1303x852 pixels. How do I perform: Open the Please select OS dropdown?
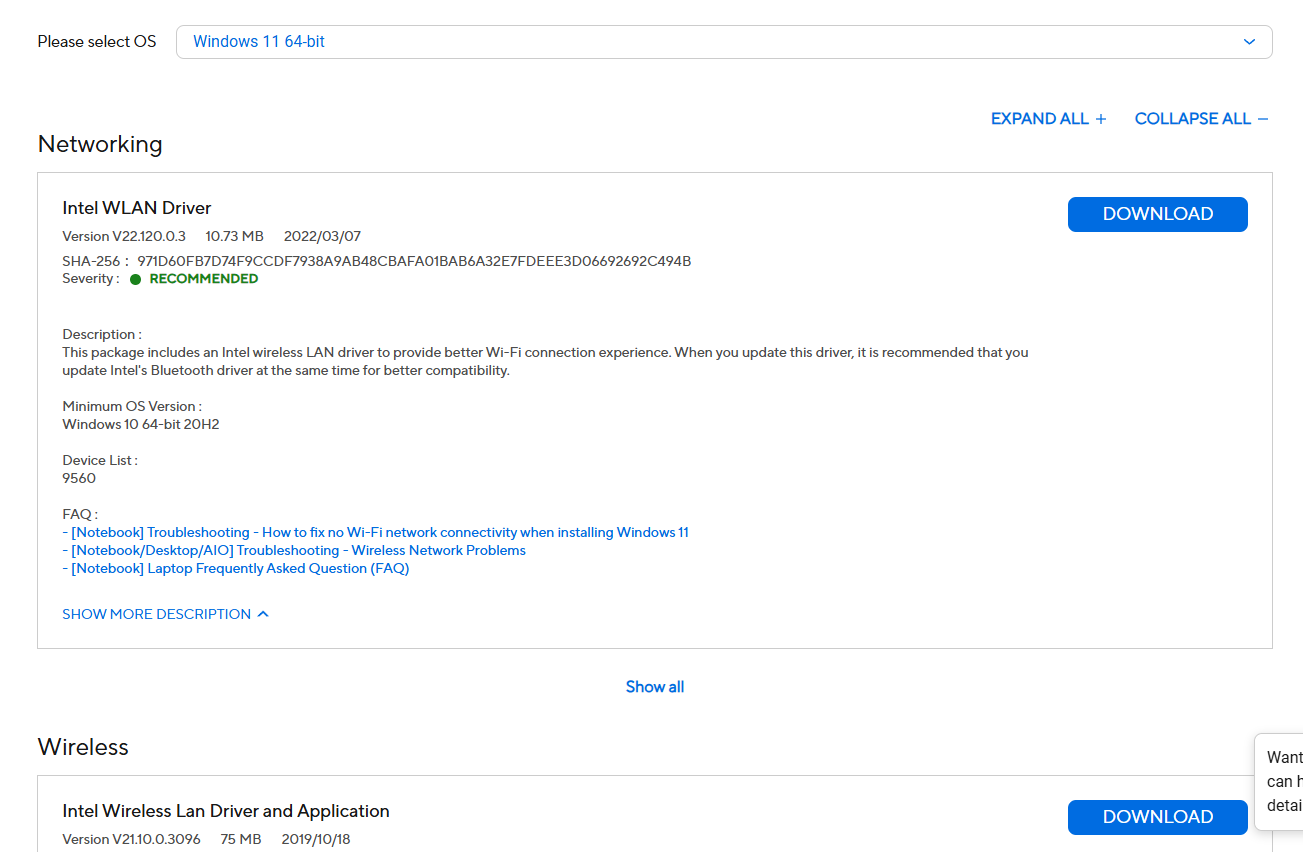point(724,42)
